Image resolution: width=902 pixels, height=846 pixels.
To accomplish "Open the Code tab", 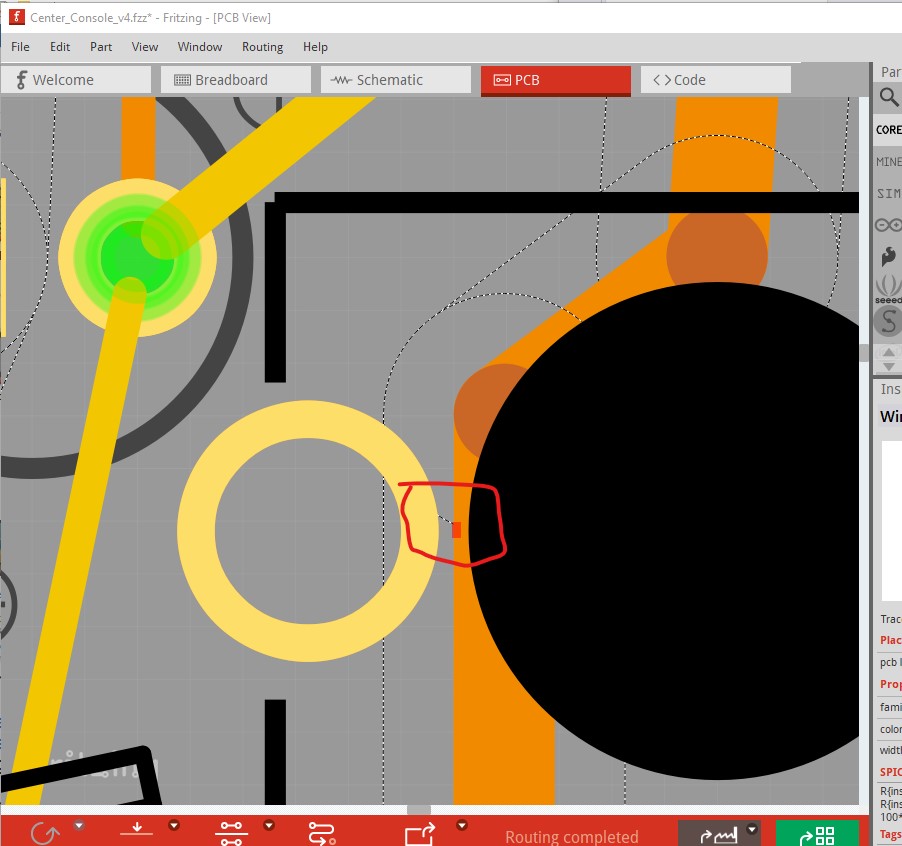I will pyautogui.click(x=715, y=80).
